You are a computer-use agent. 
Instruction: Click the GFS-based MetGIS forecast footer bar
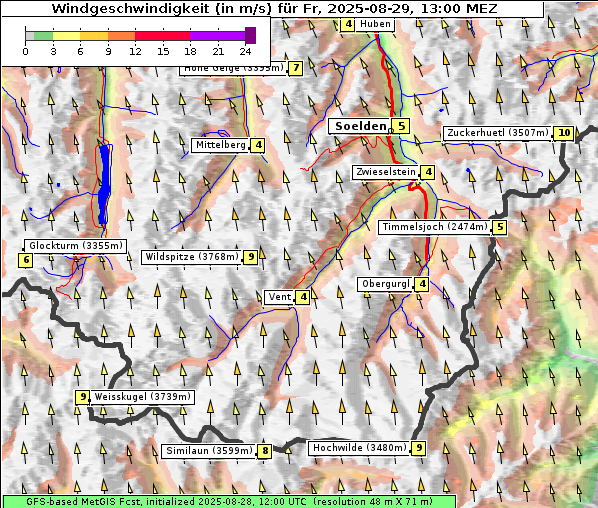(229, 502)
